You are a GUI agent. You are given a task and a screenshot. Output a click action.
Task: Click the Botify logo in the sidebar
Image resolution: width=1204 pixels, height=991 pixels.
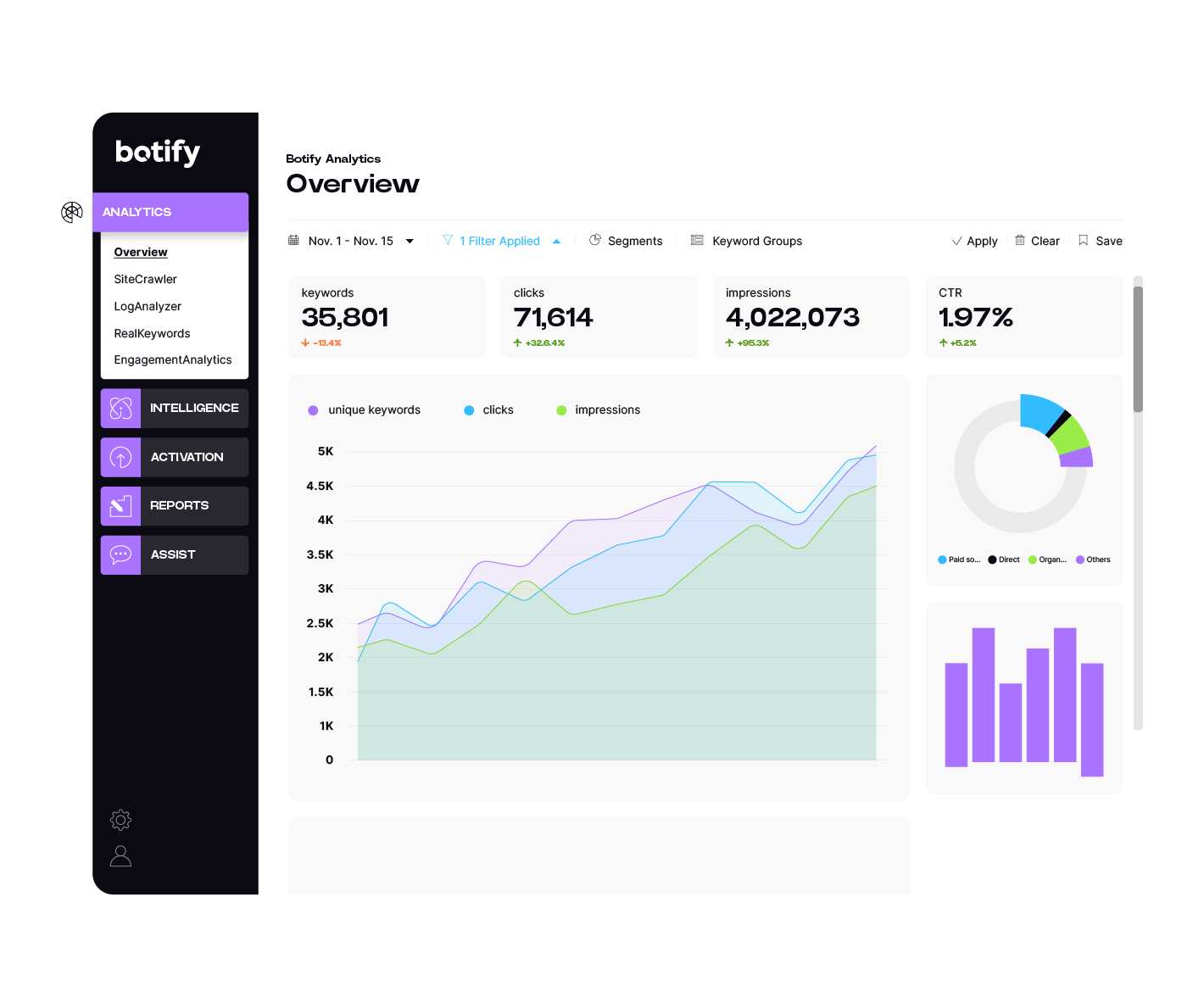click(158, 152)
